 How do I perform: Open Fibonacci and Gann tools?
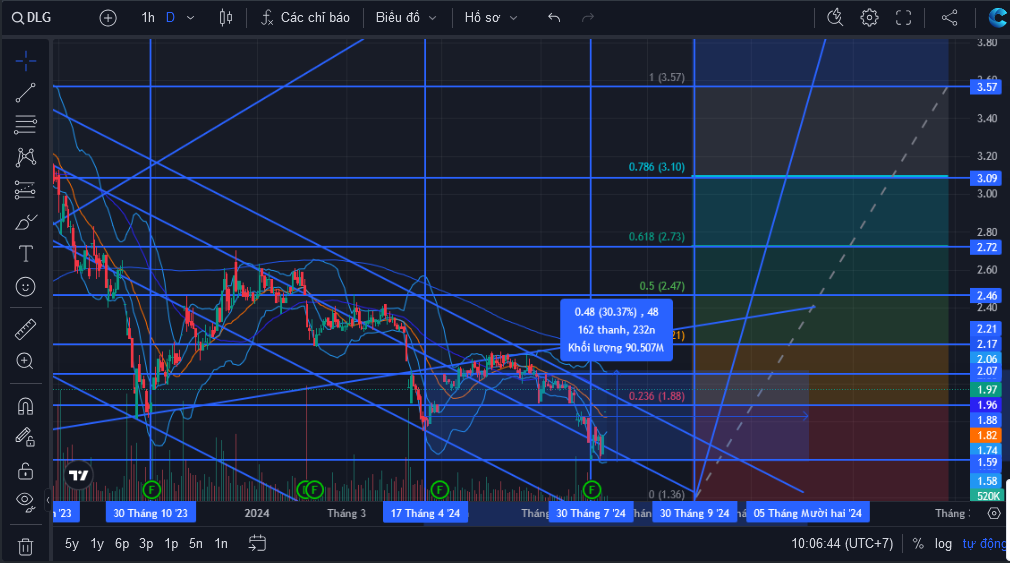pos(26,124)
